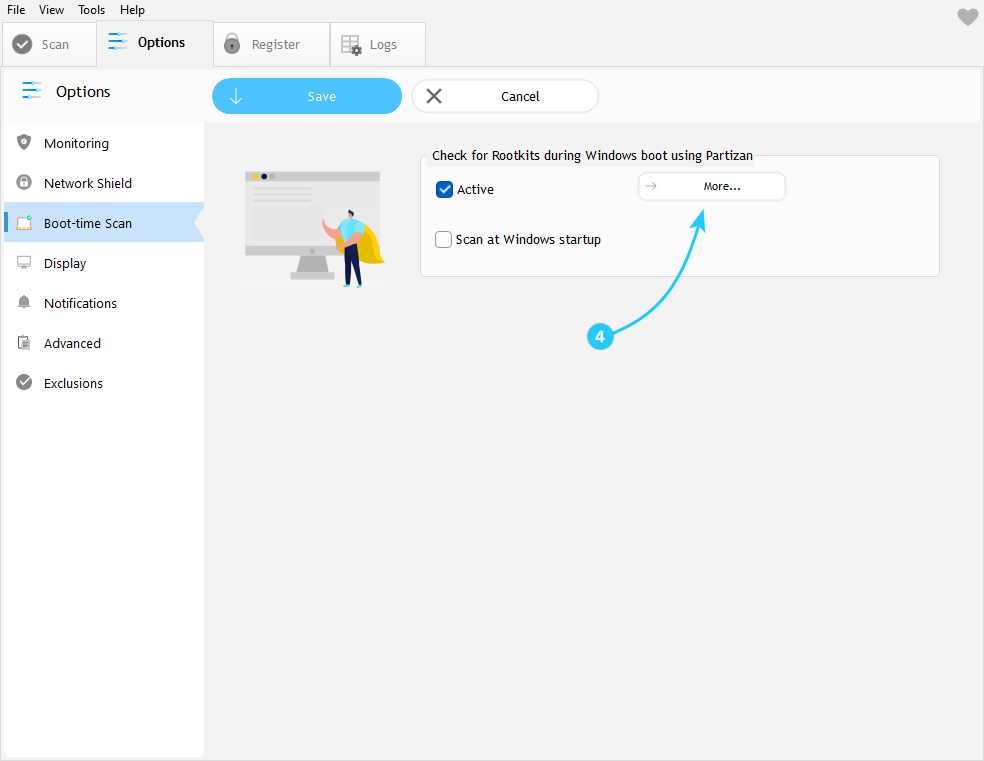Open the File menu
This screenshot has width=984, height=761.
(16, 10)
